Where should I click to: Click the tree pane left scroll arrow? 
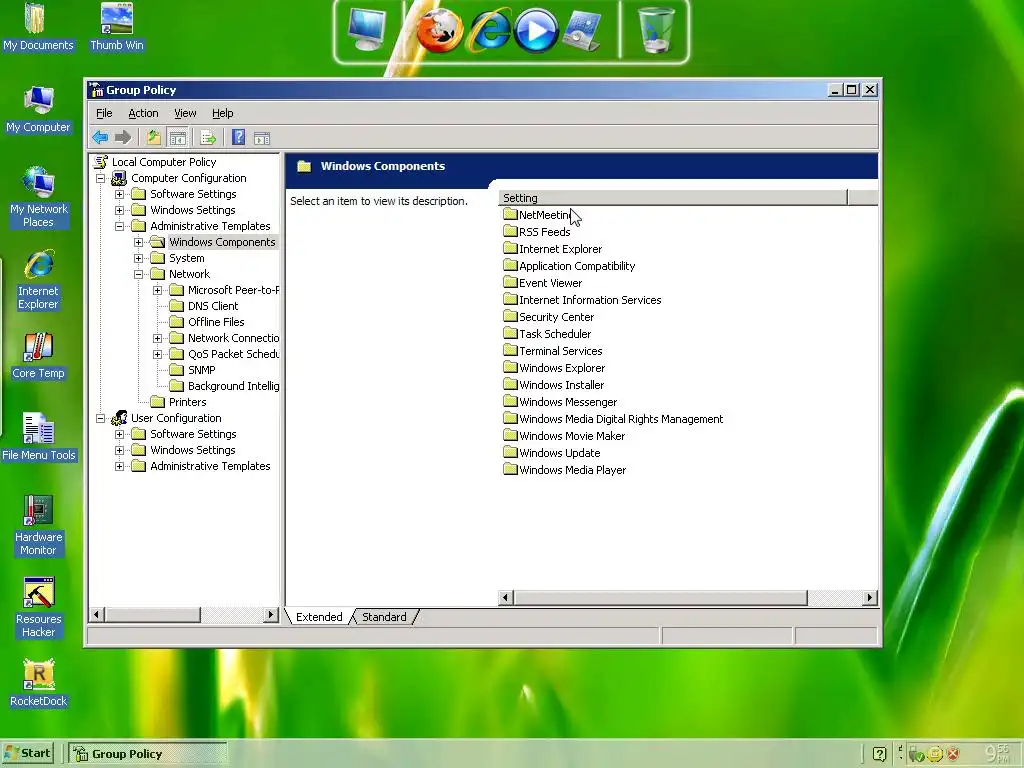click(x=97, y=615)
